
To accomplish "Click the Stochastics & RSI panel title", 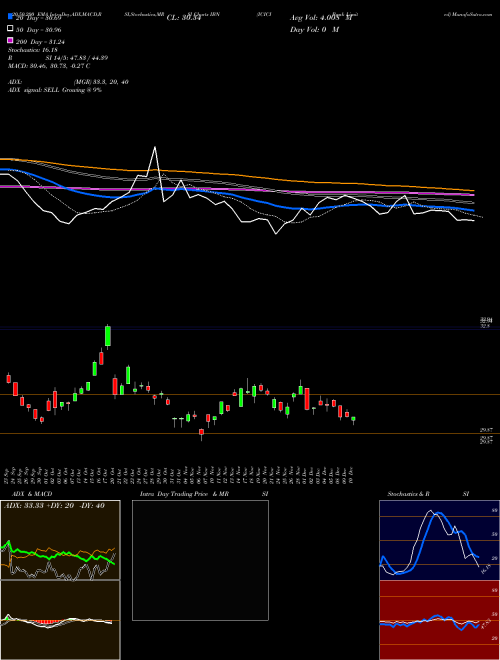I will click(x=428, y=494).
